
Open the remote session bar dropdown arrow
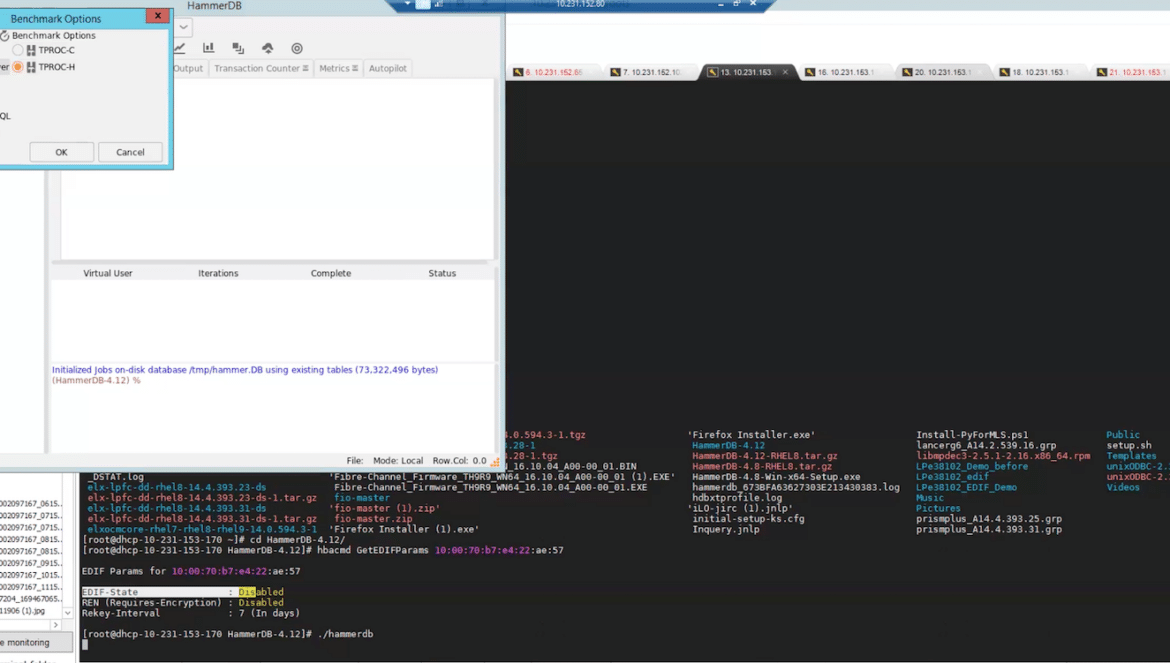pos(407,4)
